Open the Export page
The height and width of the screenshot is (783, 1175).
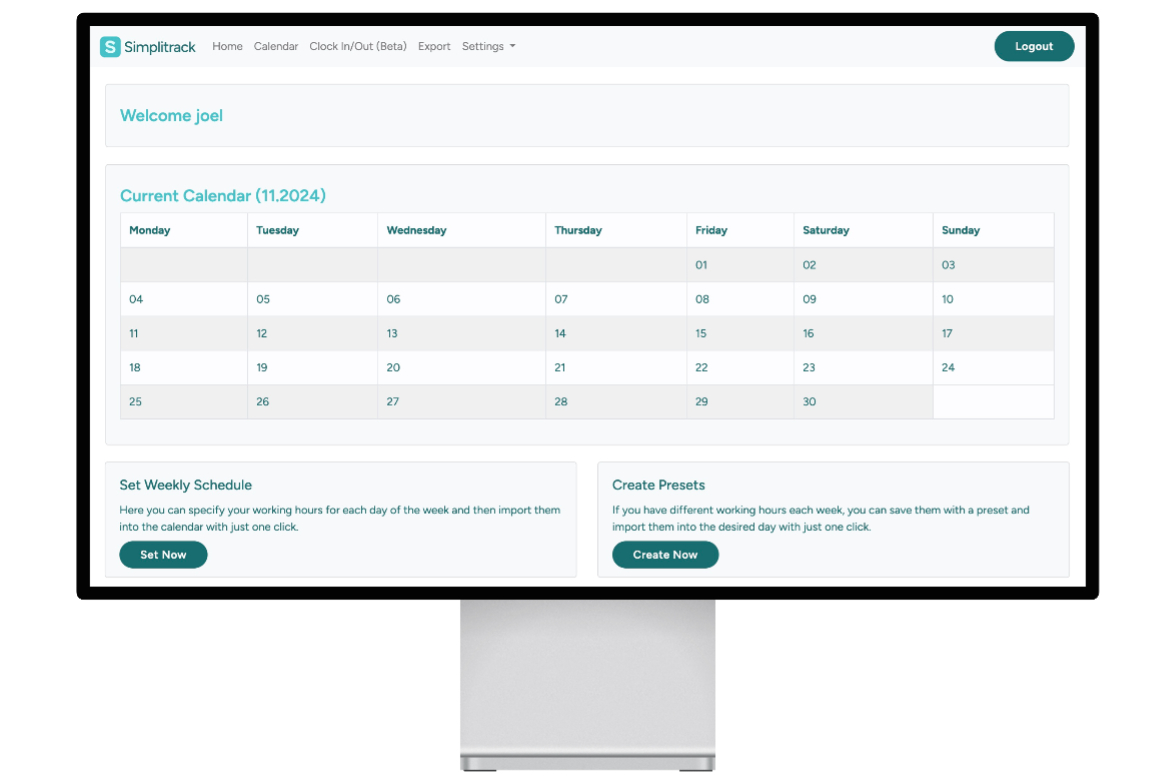[434, 47]
